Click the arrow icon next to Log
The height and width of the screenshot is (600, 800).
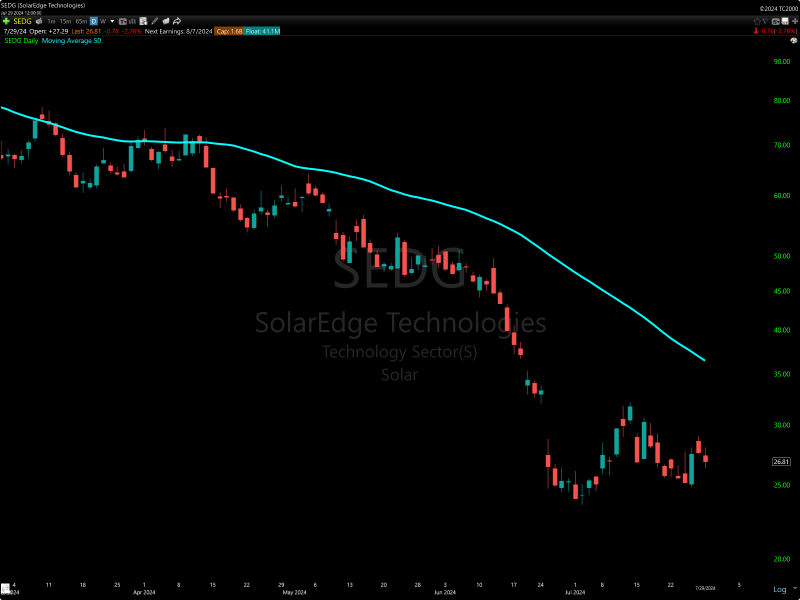pos(794,589)
